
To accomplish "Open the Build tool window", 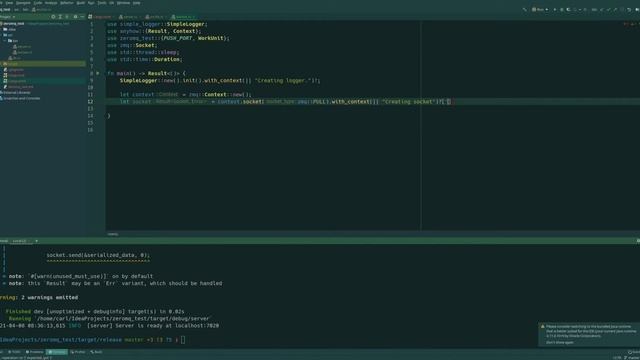I will pos(96,352).
